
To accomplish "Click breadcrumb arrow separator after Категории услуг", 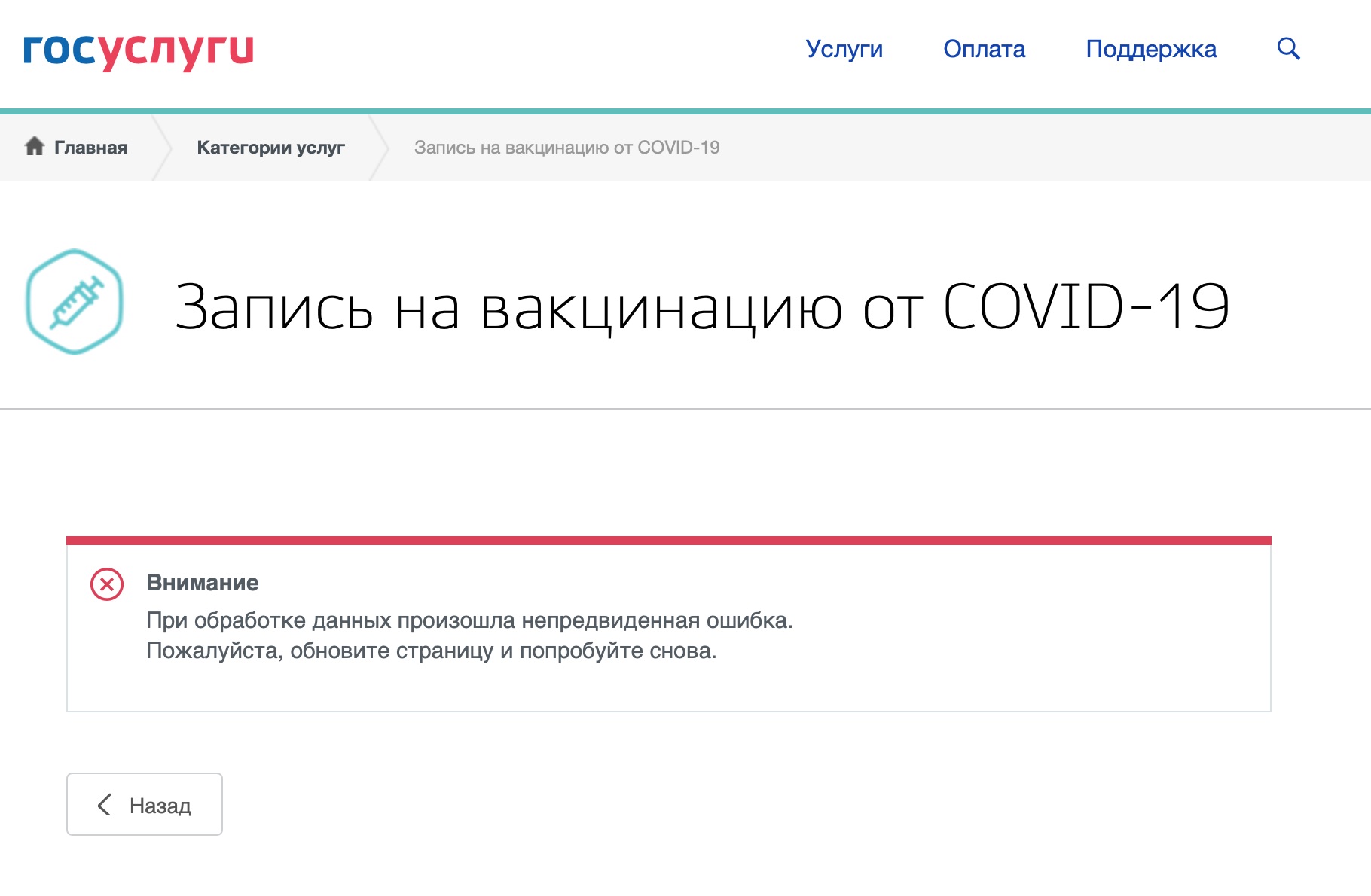I will (x=379, y=148).
